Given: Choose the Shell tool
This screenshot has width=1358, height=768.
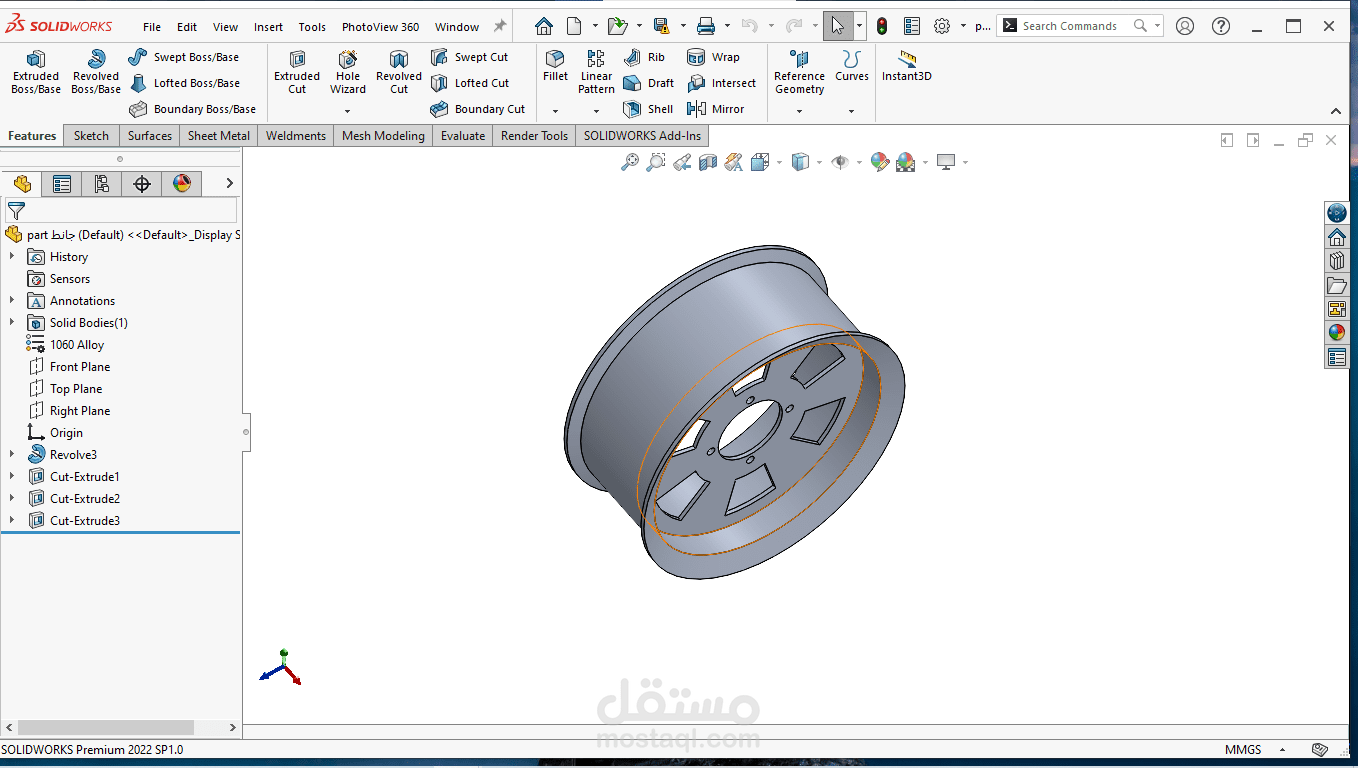Looking at the screenshot, I should 648,109.
